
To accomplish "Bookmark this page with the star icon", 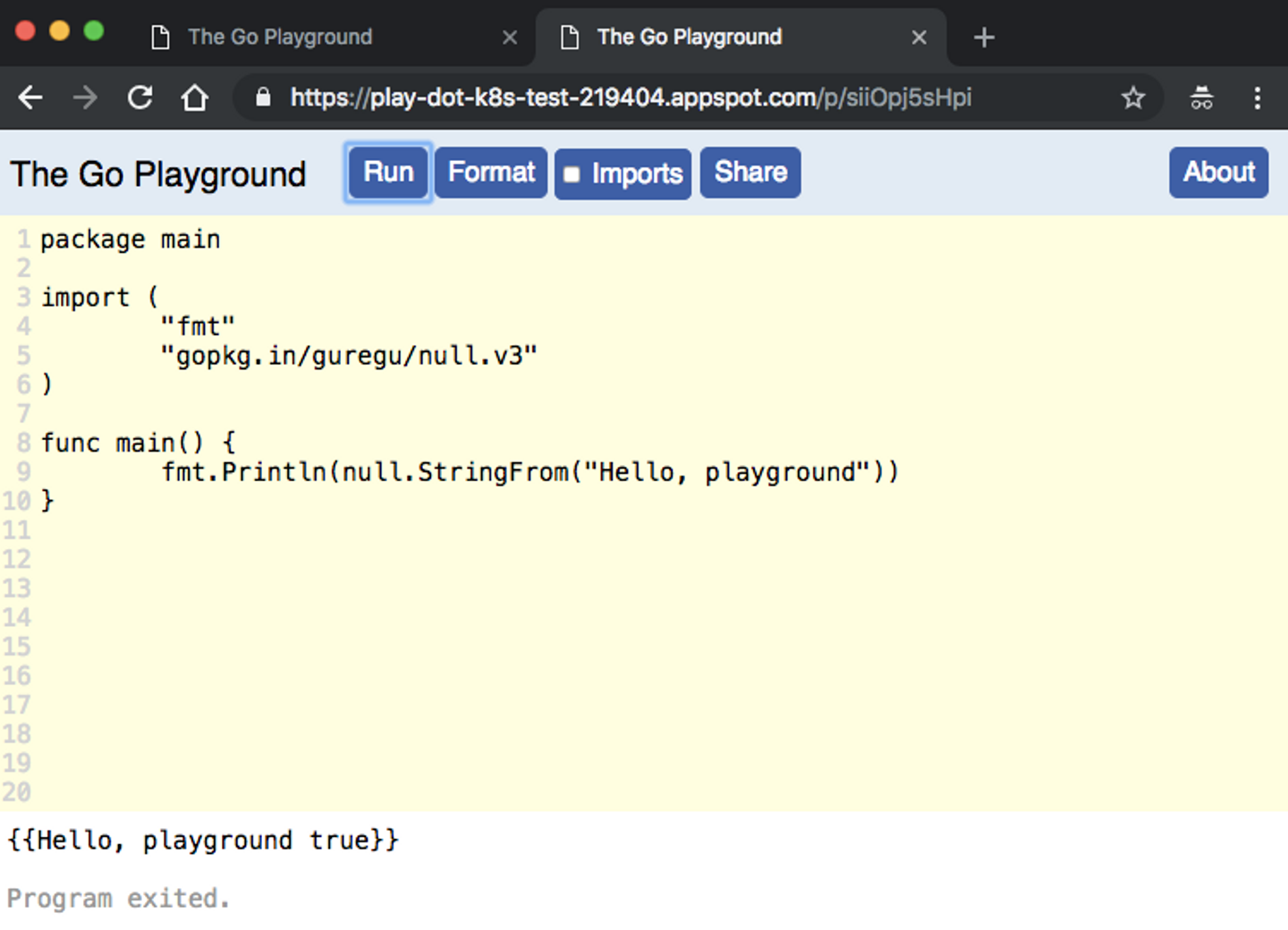I will (x=1133, y=97).
